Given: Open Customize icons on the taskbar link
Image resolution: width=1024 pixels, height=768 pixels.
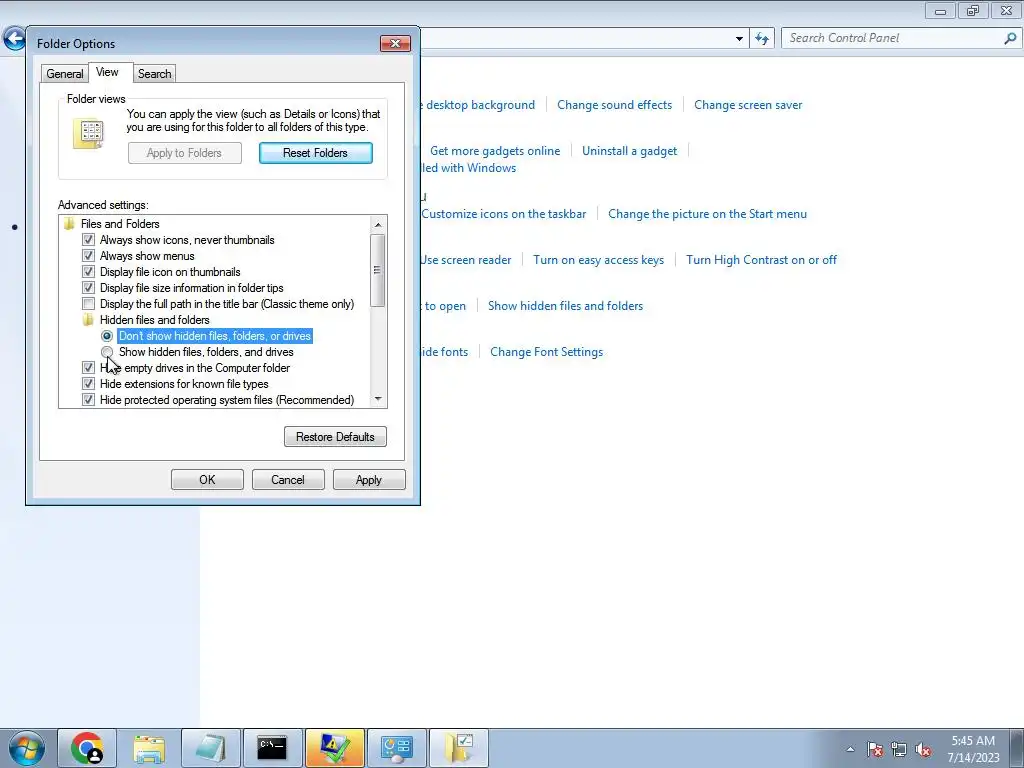Looking at the screenshot, I should (x=504, y=214).
